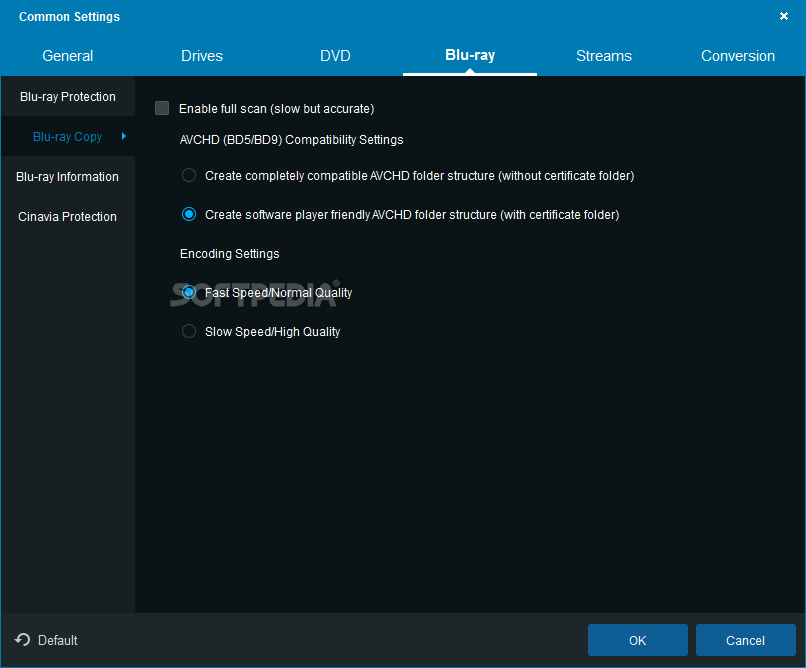Click the Common Settings title text
806x668 pixels.
69,16
